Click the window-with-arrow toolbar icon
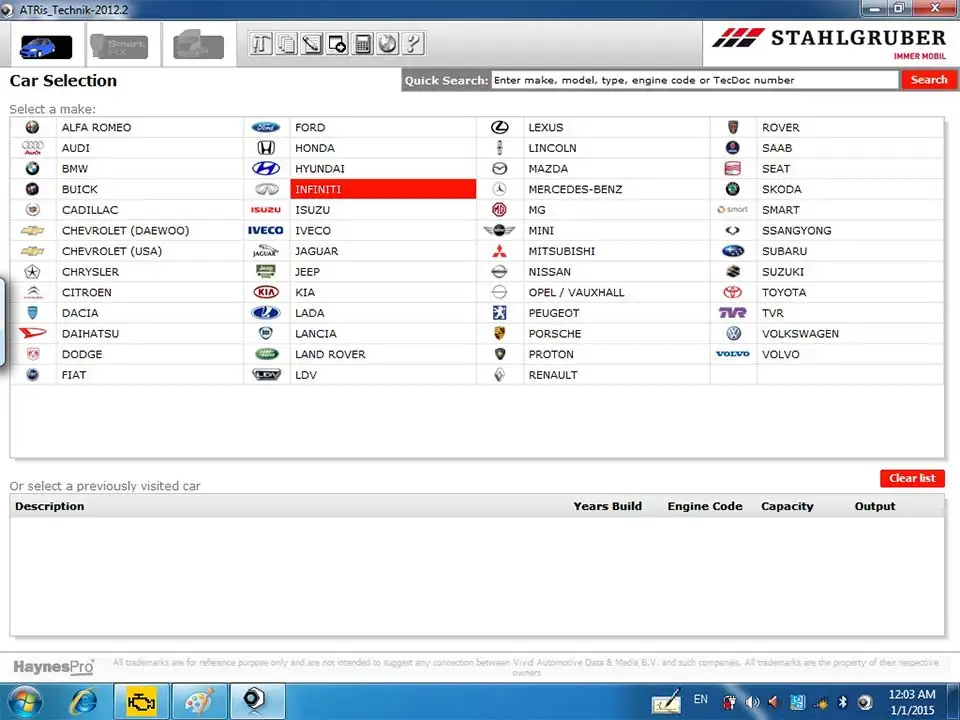Screen dimensions: 960x720 (337, 44)
